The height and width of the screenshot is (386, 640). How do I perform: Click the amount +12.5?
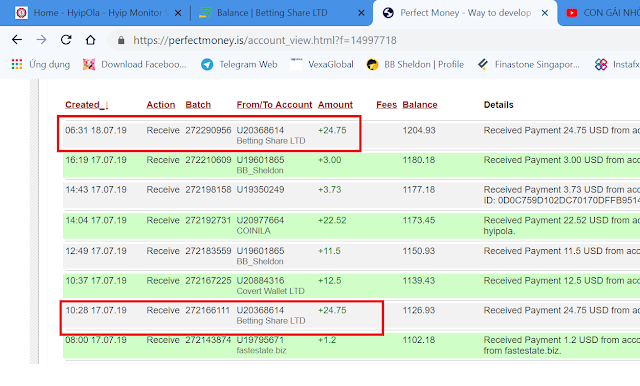click(x=329, y=281)
